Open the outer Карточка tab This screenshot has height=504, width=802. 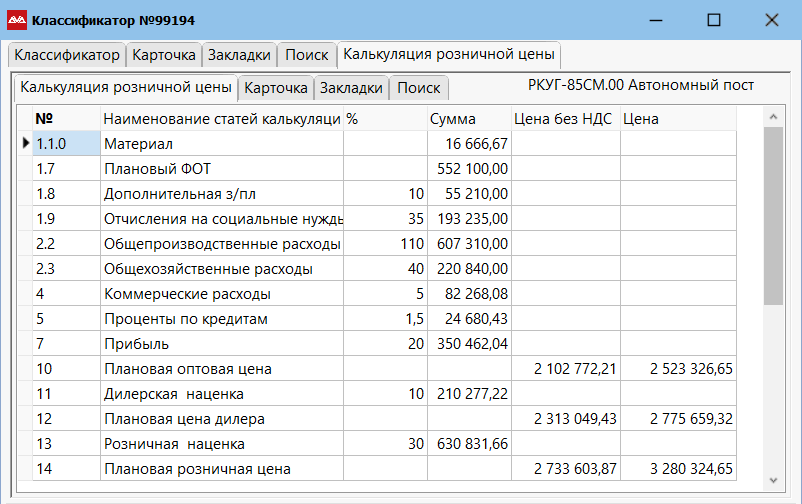click(x=164, y=55)
